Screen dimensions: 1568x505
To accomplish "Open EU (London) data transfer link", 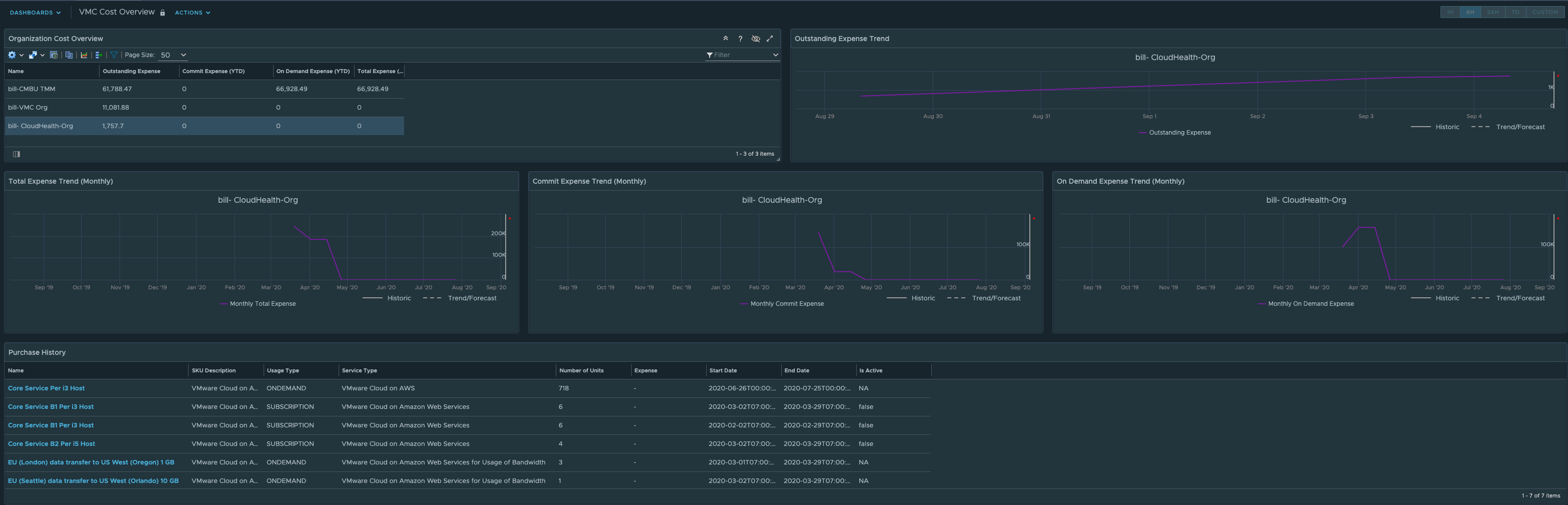I will 91,462.
